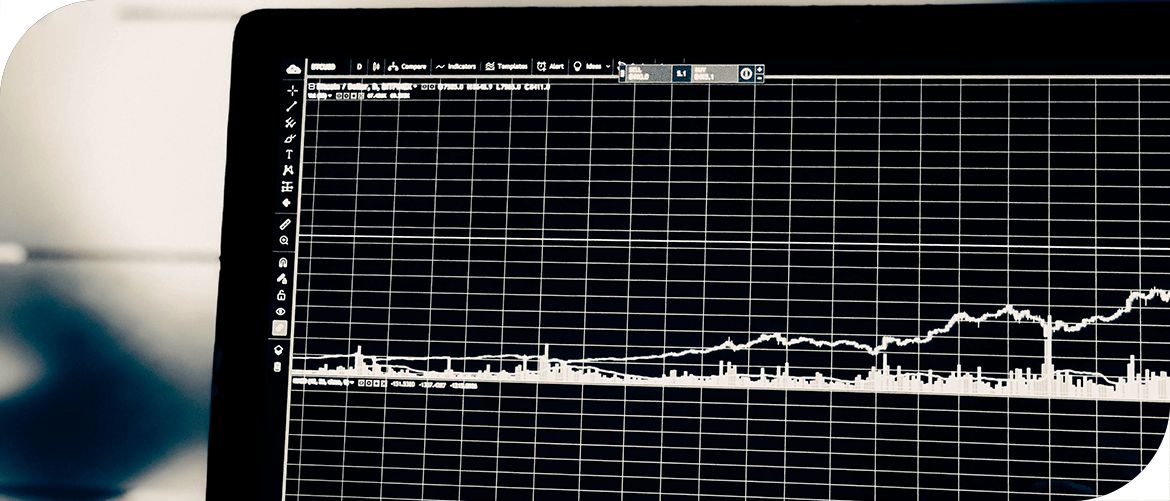Image resolution: width=1170 pixels, height=501 pixels.
Task: Open the D interval selector
Action: click(x=359, y=66)
